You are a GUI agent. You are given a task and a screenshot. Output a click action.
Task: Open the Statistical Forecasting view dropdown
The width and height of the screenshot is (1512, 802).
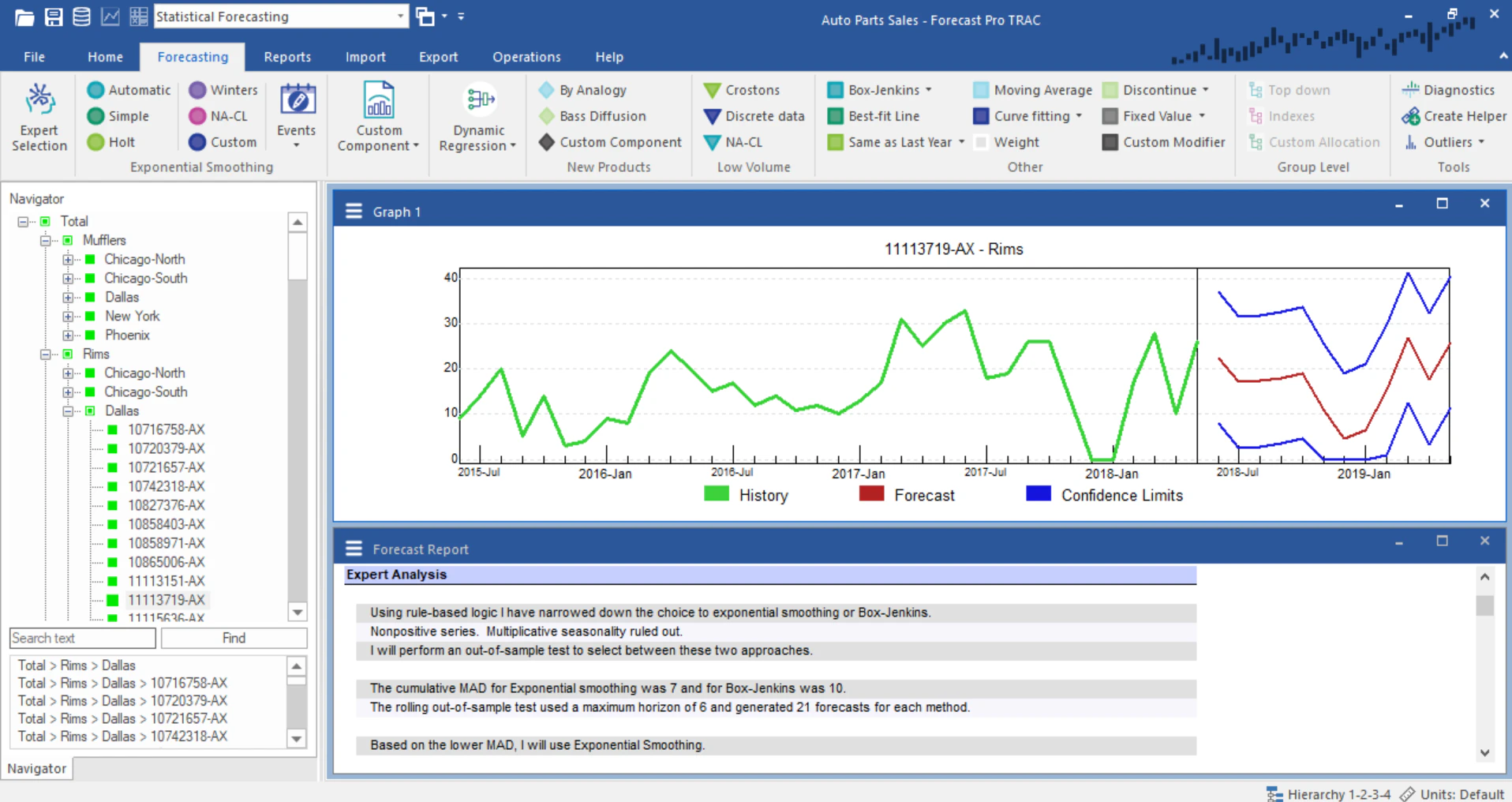(x=401, y=16)
